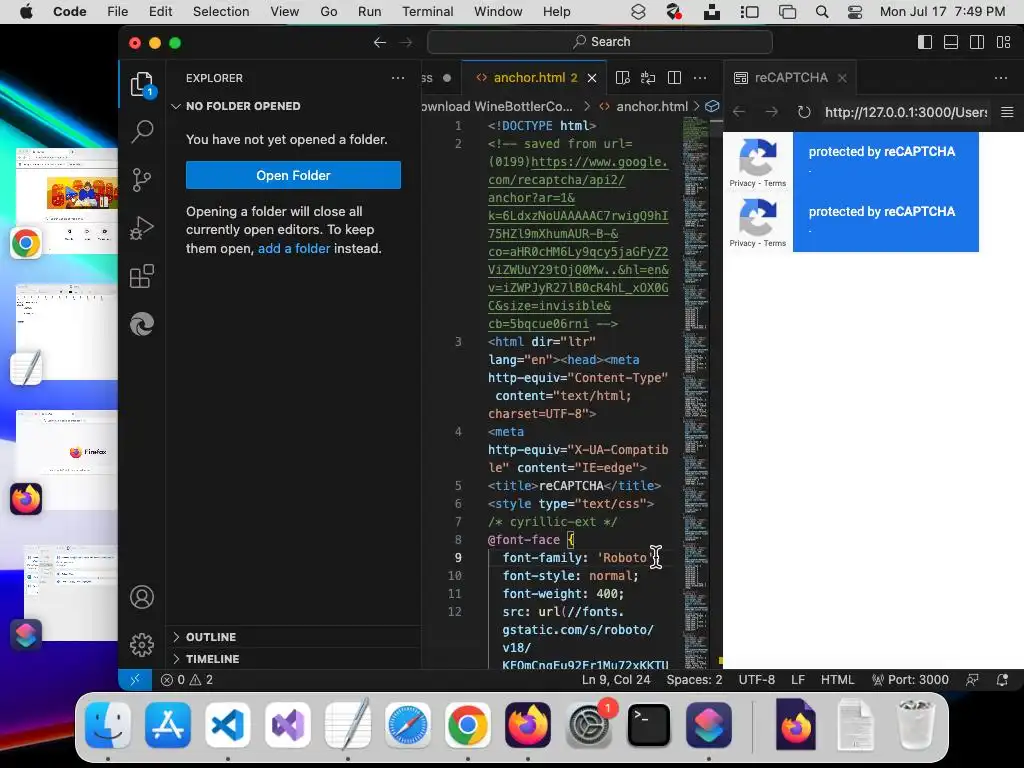Open Safari from the Dock
Viewport: 1024px width, 768px height.
tap(408, 725)
